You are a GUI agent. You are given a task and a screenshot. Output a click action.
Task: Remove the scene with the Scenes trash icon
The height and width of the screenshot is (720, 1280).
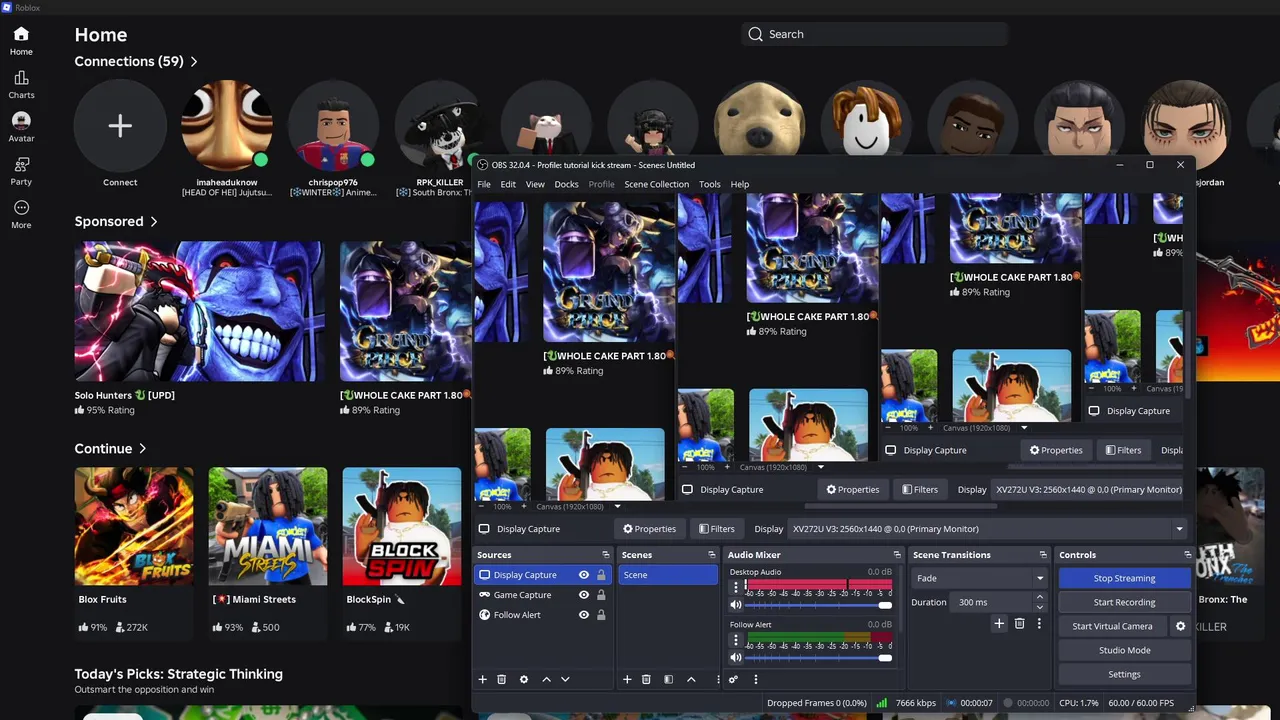point(646,679)
